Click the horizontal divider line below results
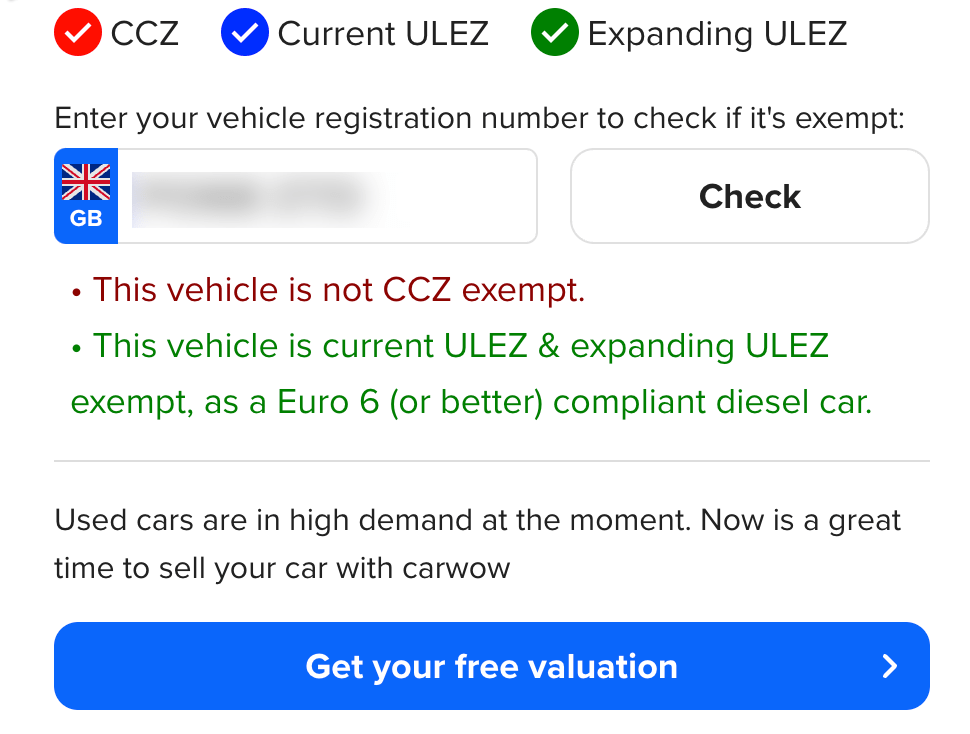970x734 pixels. 491,461
